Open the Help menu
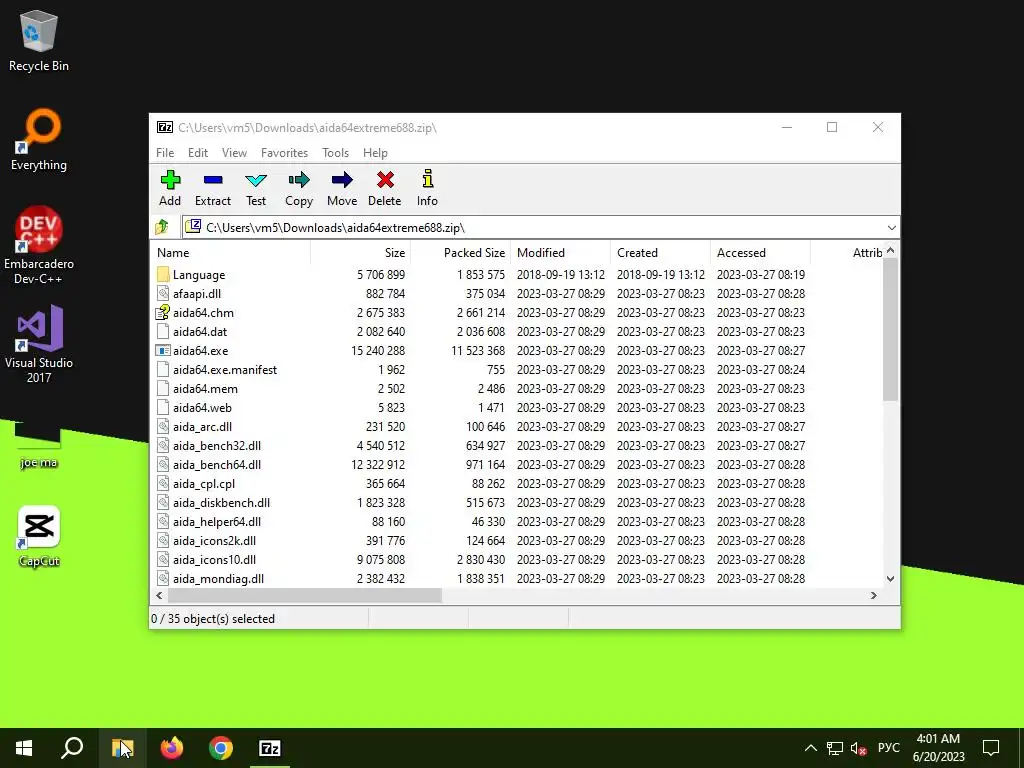 pos(376,153)
